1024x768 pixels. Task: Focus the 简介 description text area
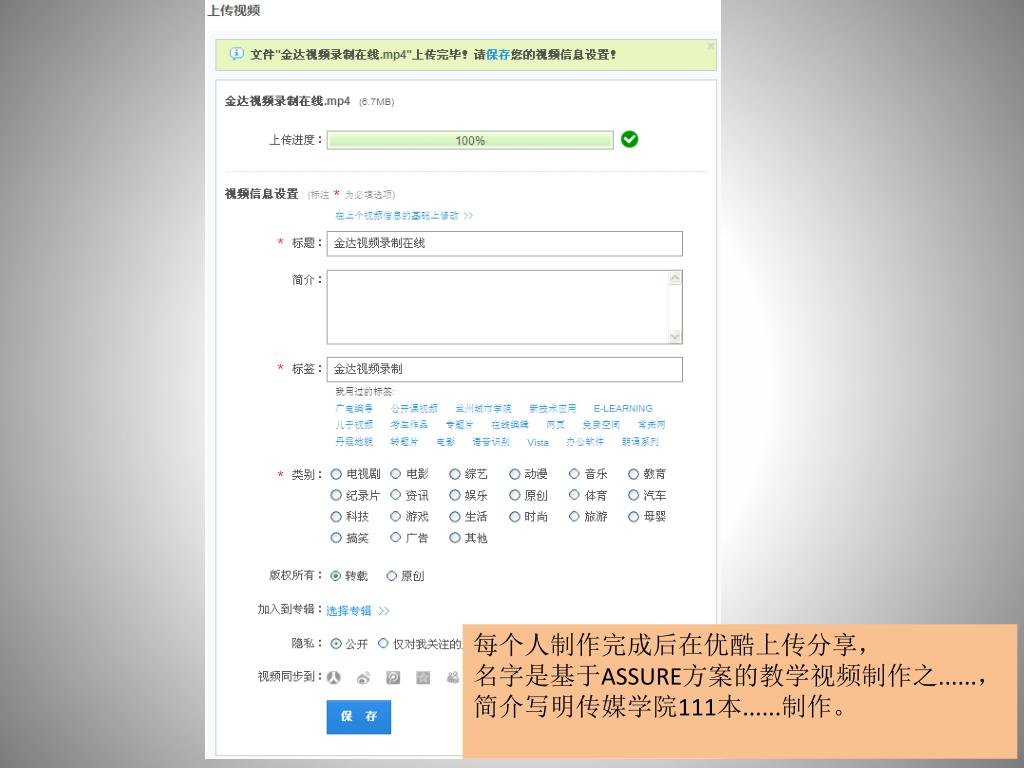(x=505, y=307)
